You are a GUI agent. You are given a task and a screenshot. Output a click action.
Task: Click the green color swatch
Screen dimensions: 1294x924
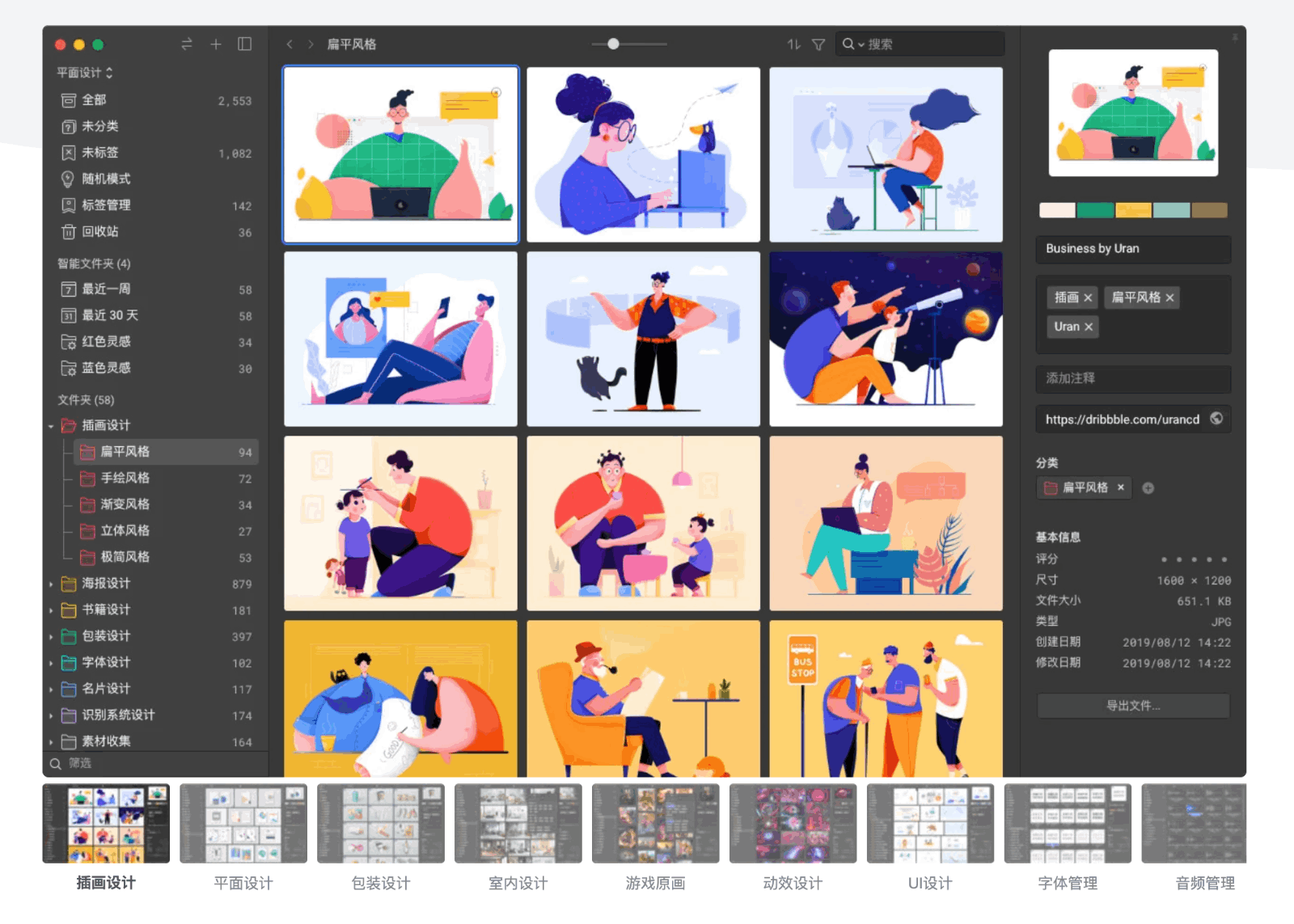pos(1095,211)
